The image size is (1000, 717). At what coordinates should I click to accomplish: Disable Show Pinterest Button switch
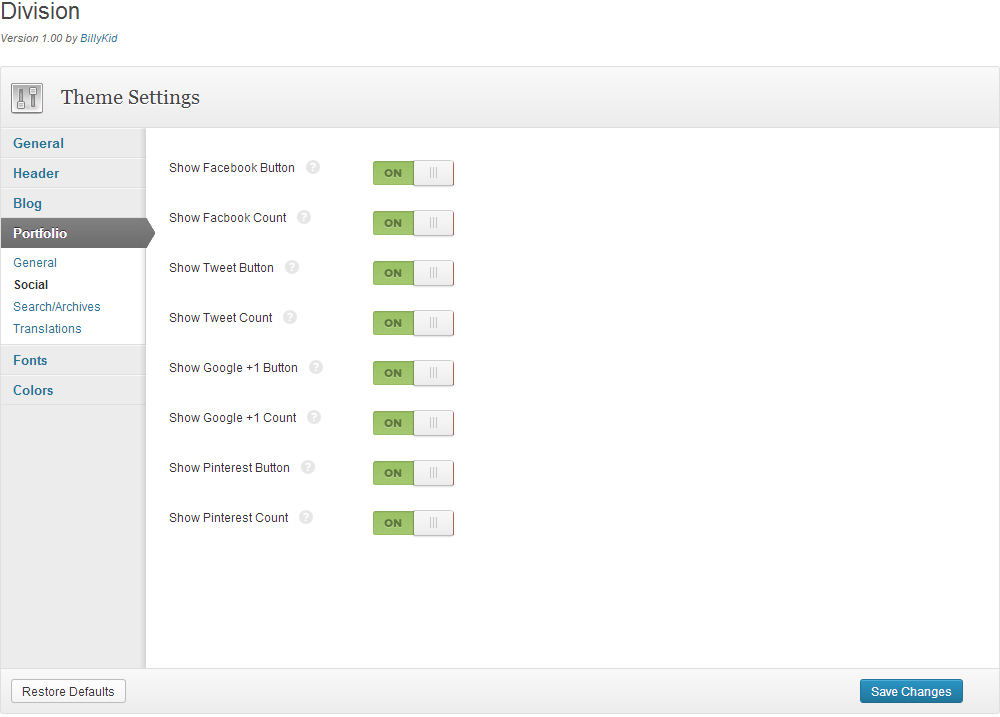pyautogui.click(x=413, y=473)
